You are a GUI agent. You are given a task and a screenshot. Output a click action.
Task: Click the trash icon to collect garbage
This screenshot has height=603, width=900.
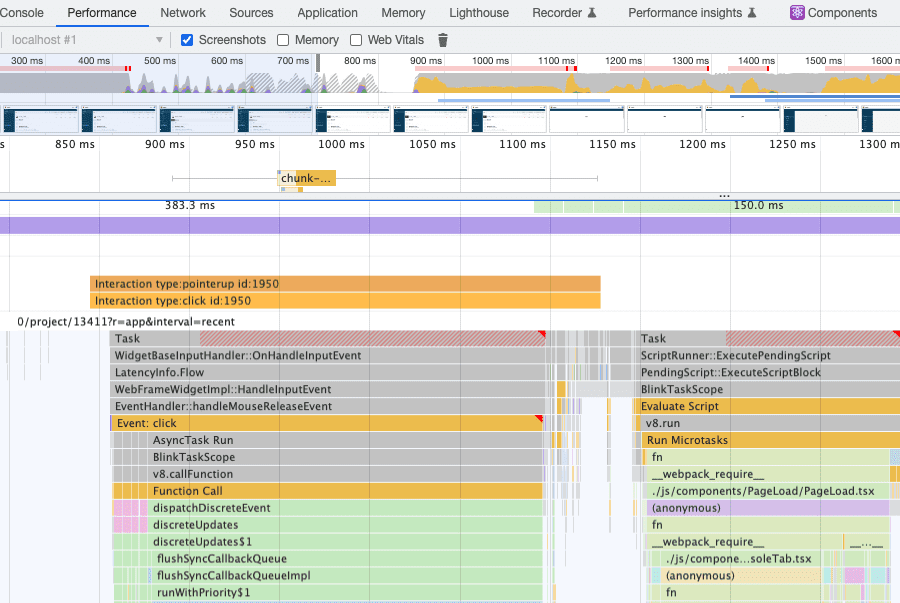(443, 40)
